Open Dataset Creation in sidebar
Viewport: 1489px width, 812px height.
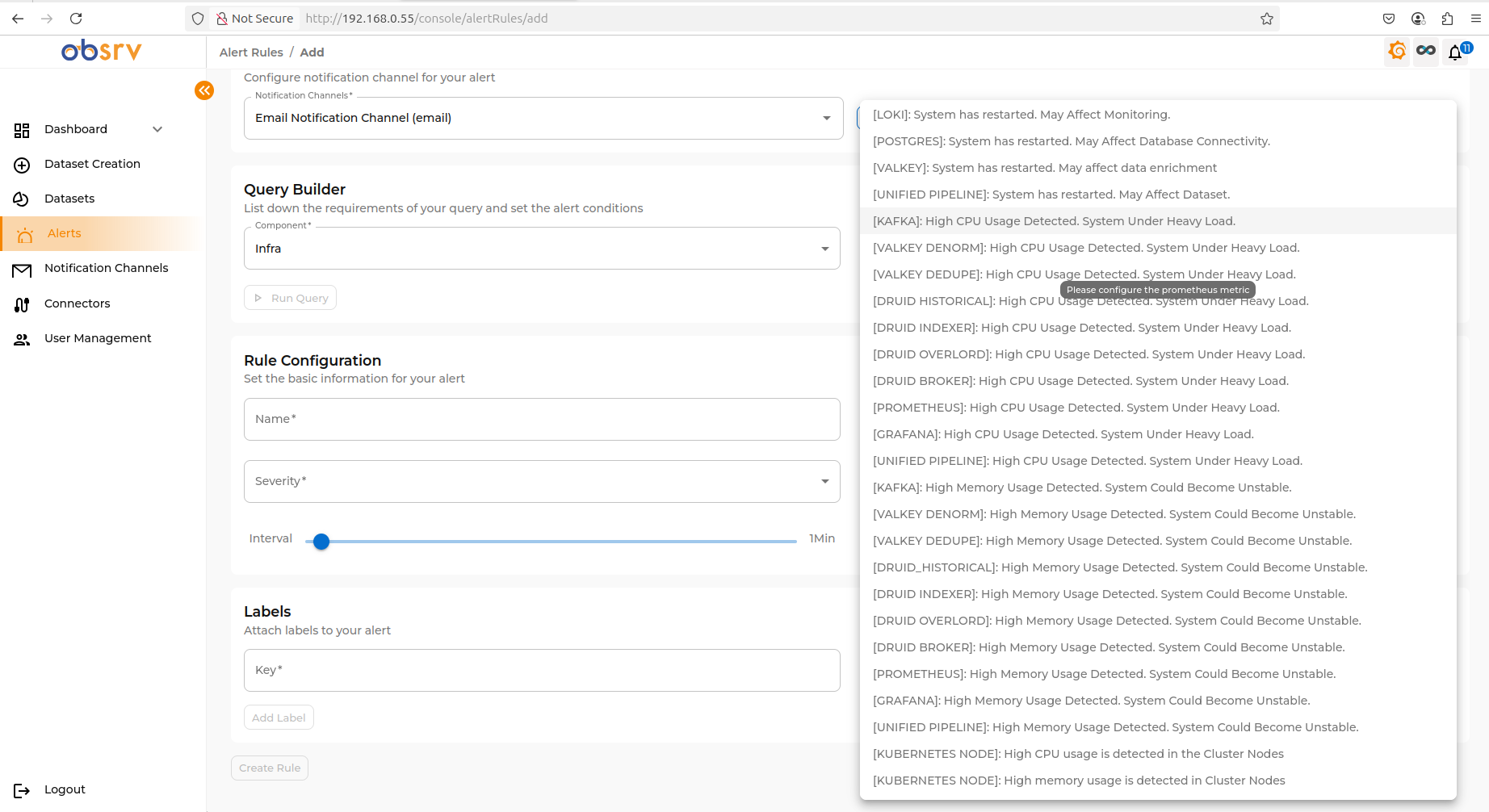(92, 164)
